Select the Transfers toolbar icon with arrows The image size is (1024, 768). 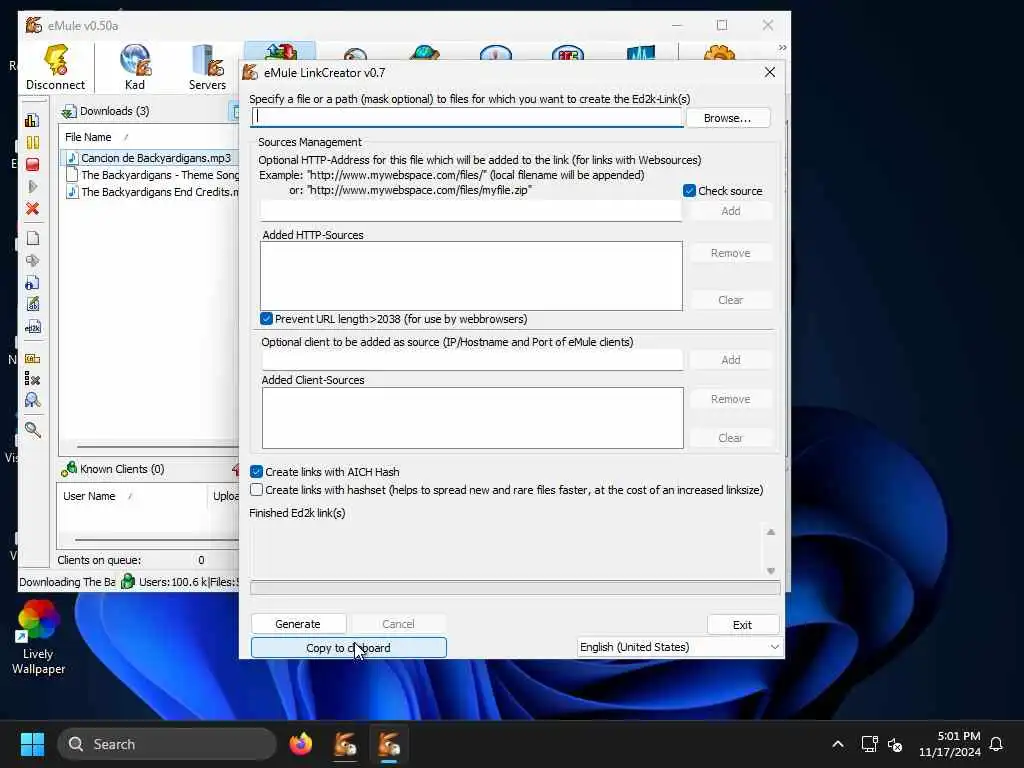pos(280,52)
